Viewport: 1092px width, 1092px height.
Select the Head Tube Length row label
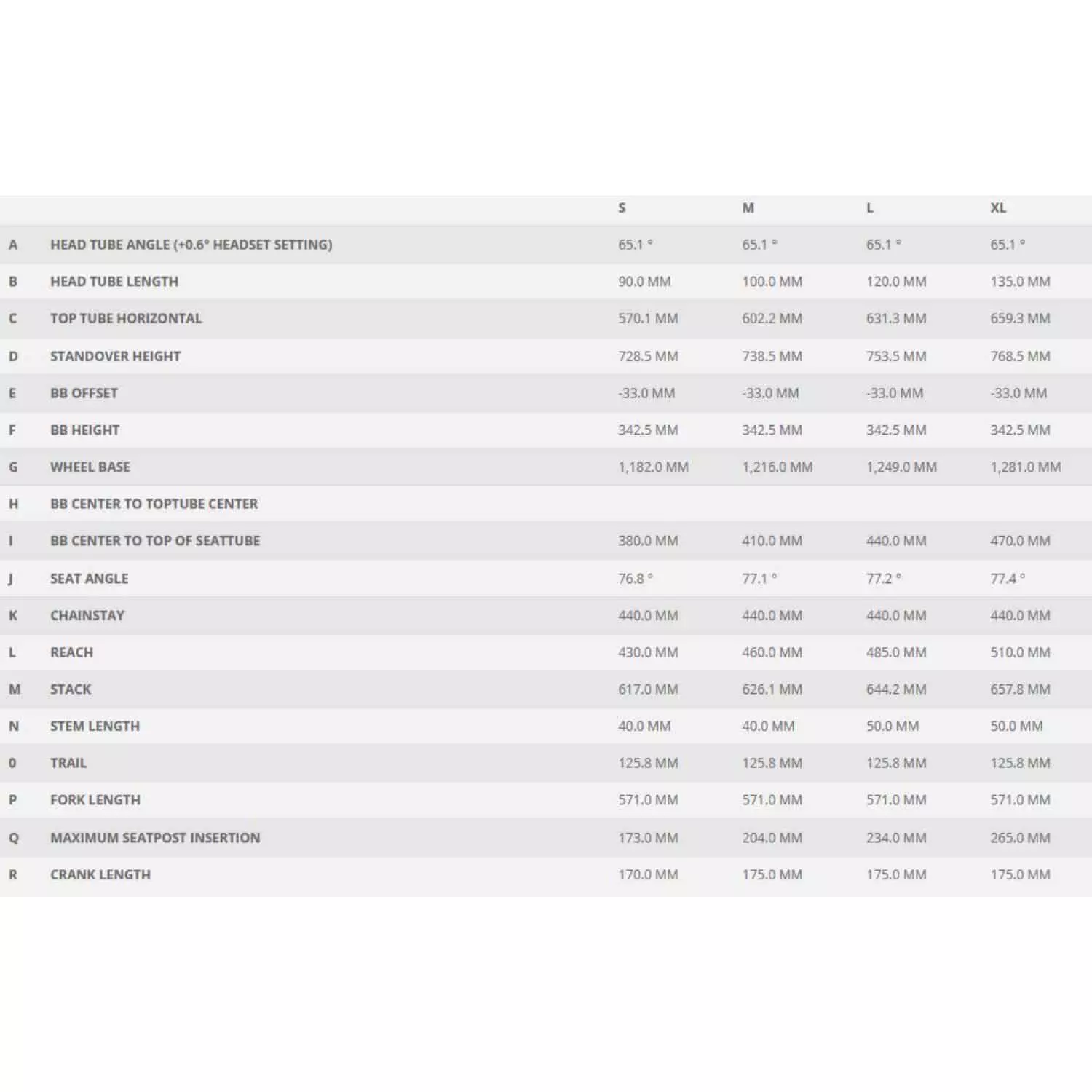114,282
